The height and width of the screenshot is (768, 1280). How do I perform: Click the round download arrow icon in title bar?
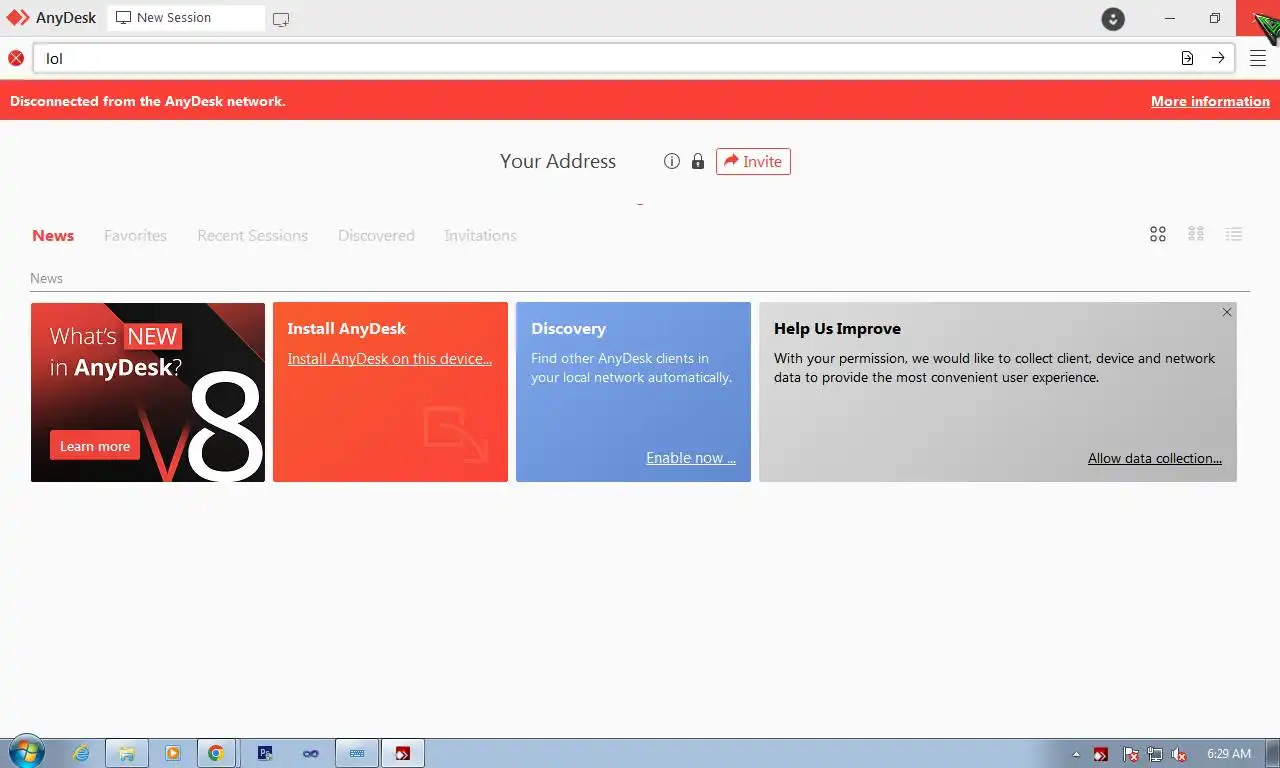point(1113,18)
